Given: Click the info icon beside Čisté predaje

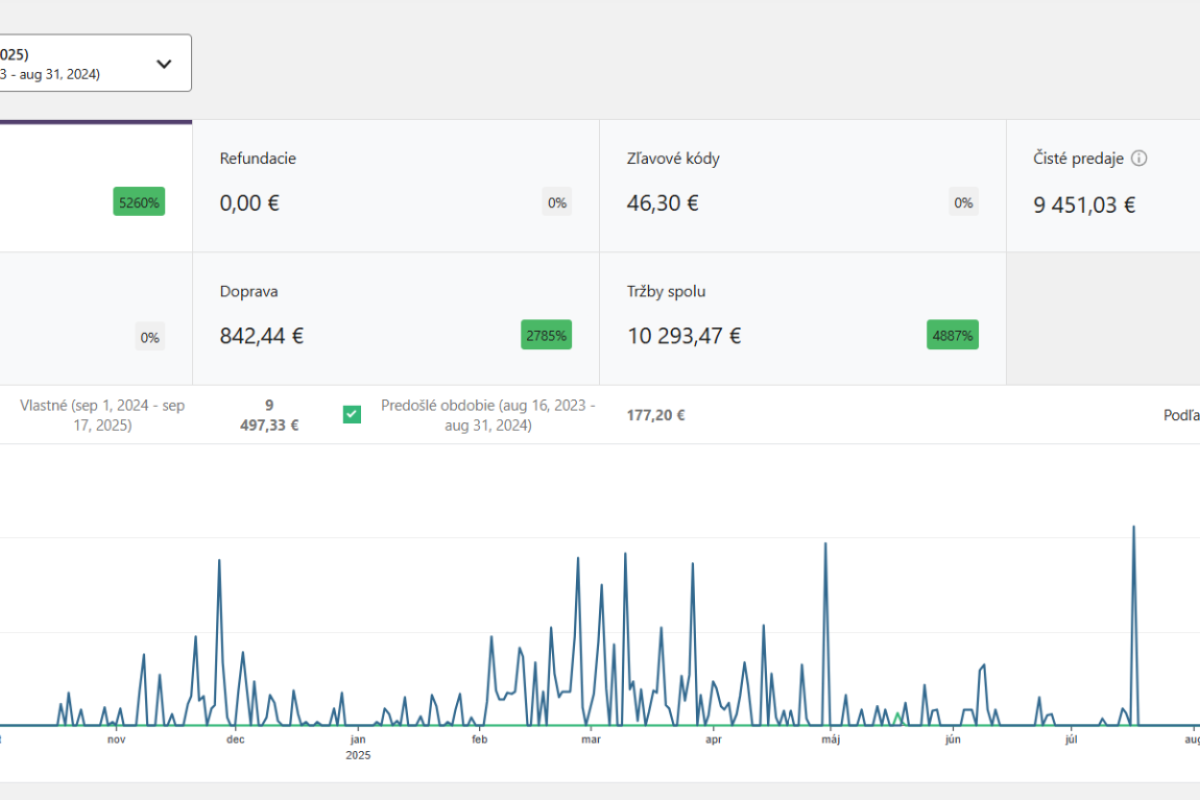Looking at the screenshot, I should [1139, 158].
